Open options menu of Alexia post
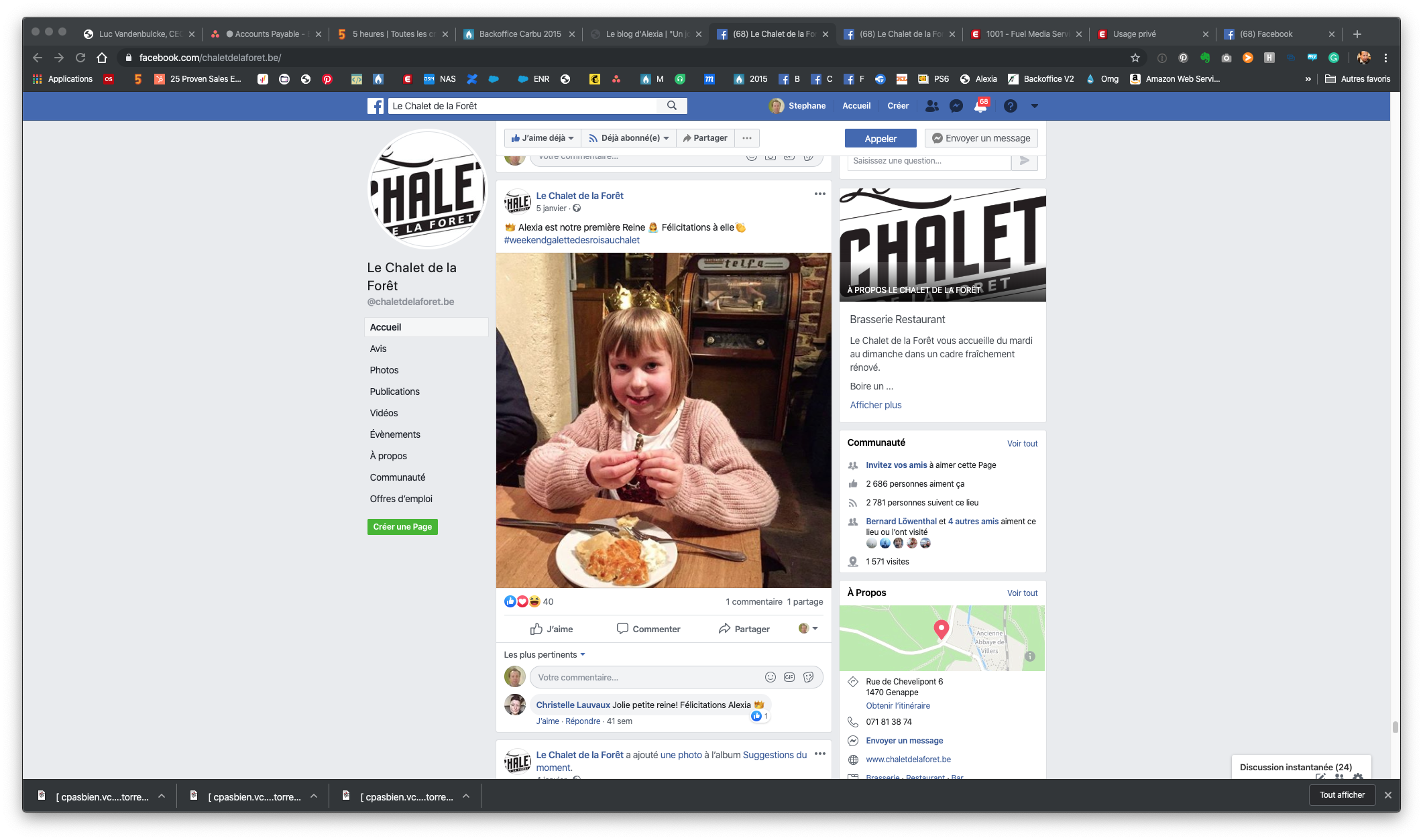Viewport: 1423px width, 840px height. 819,194
